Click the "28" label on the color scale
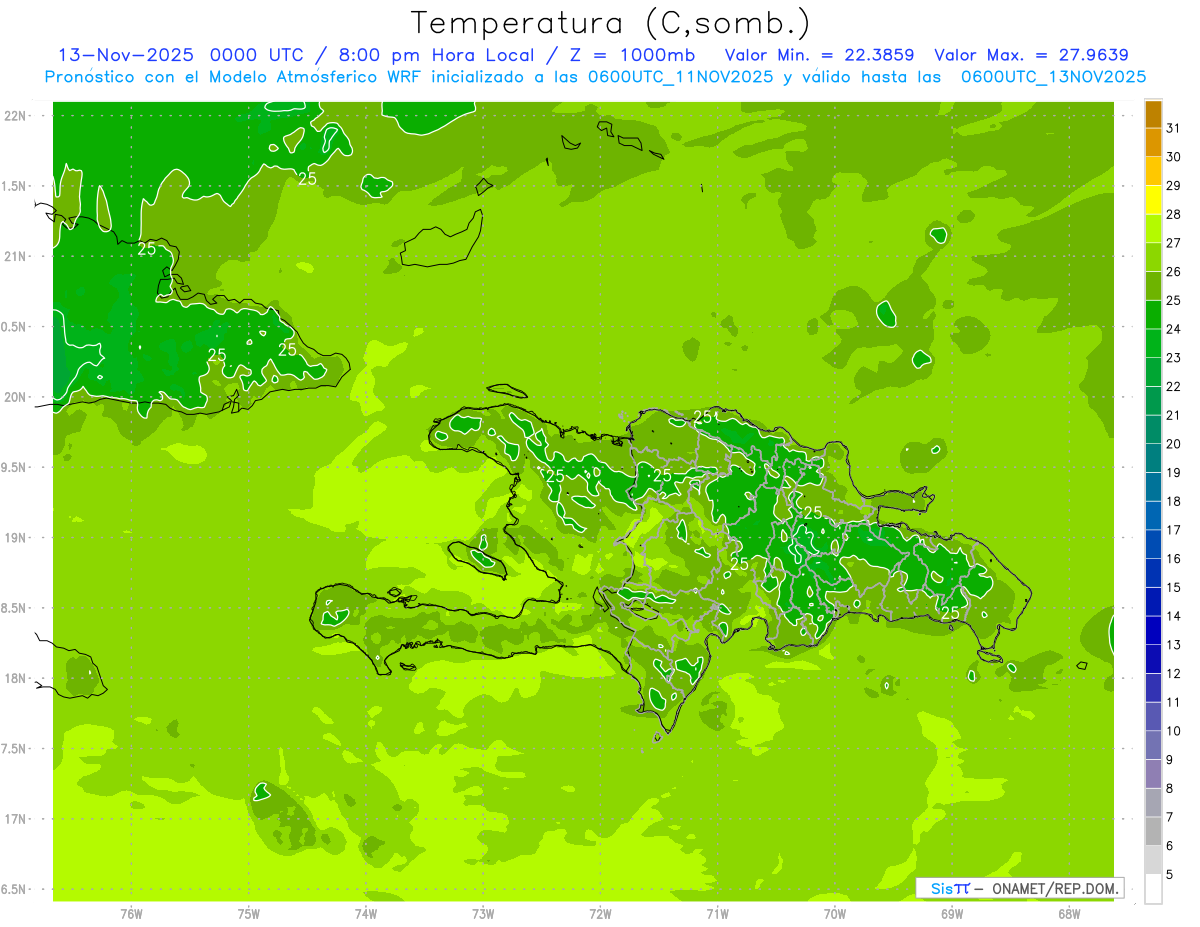This screenshot has width=1200, height=927. point(1174,214)
